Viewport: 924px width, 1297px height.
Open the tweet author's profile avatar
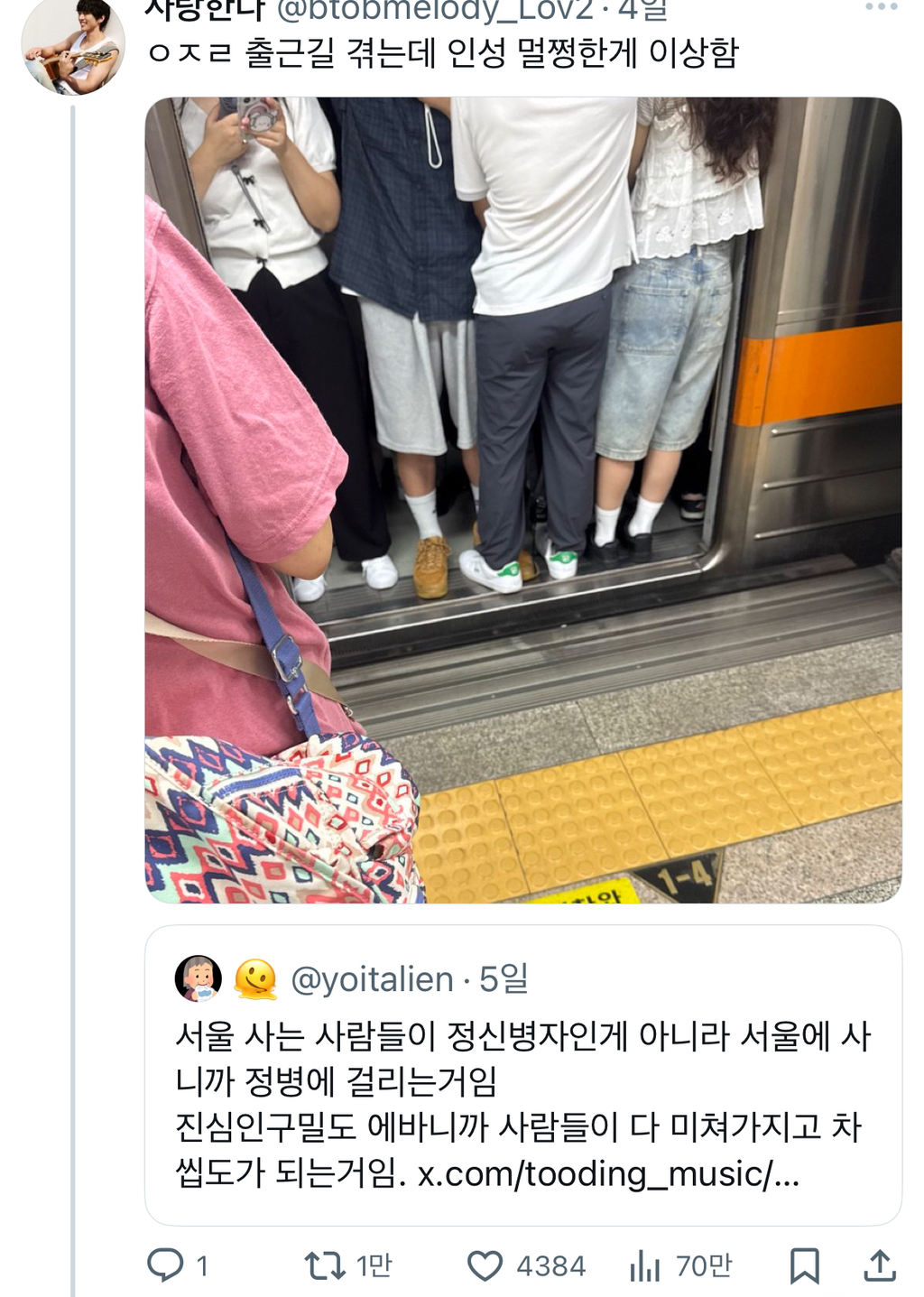[73, 45]
